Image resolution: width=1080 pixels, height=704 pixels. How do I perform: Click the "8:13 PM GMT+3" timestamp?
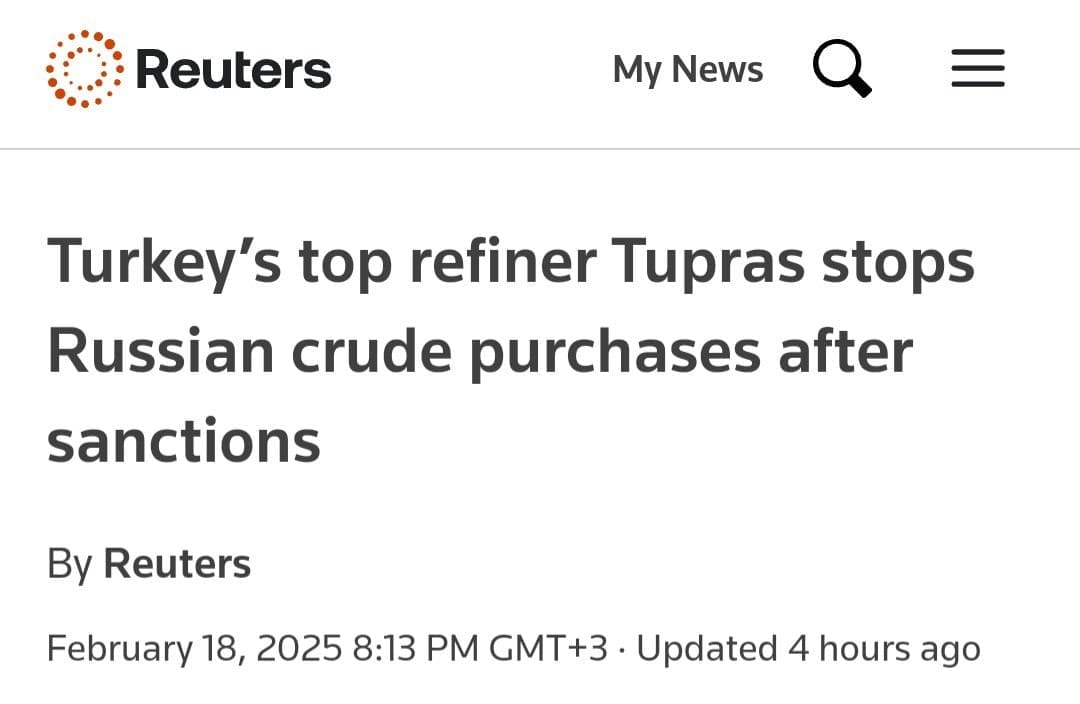coord(480,648)
